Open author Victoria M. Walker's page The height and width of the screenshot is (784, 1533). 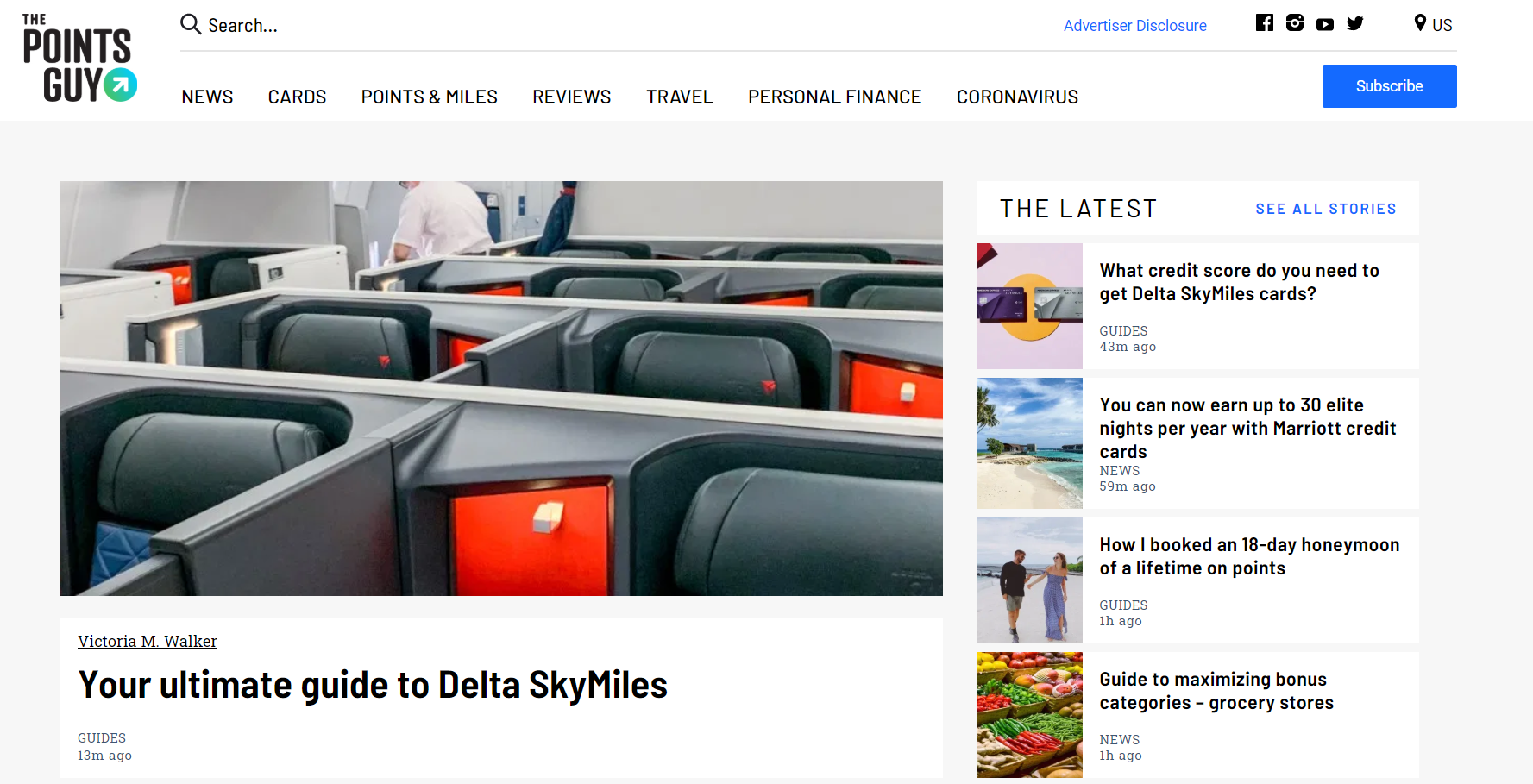click(x=148, y=641)
